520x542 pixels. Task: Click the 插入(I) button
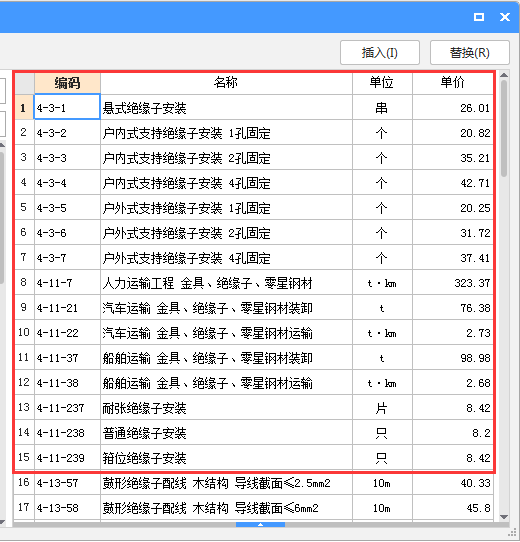pos(380,53)
